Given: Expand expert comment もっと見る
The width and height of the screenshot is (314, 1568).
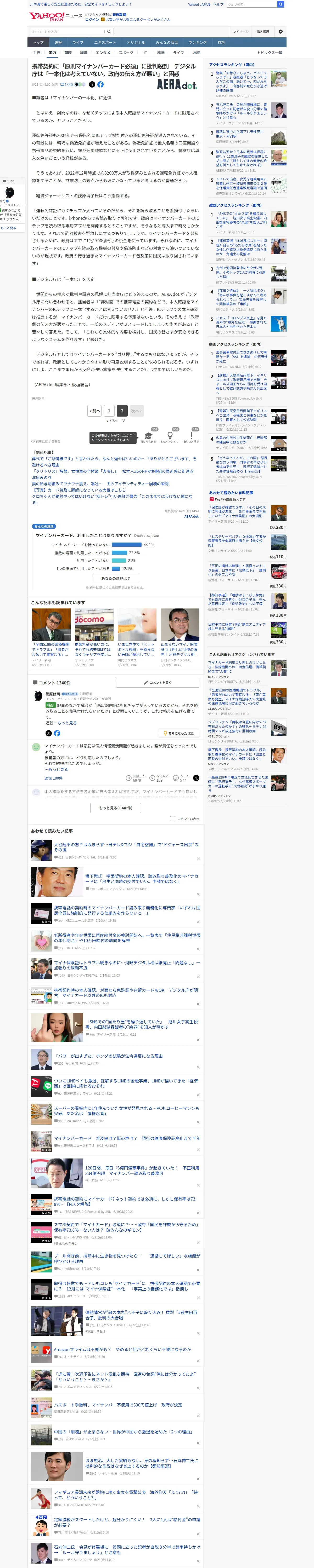Looking at the screenshot, I should [x=67, y=723].
